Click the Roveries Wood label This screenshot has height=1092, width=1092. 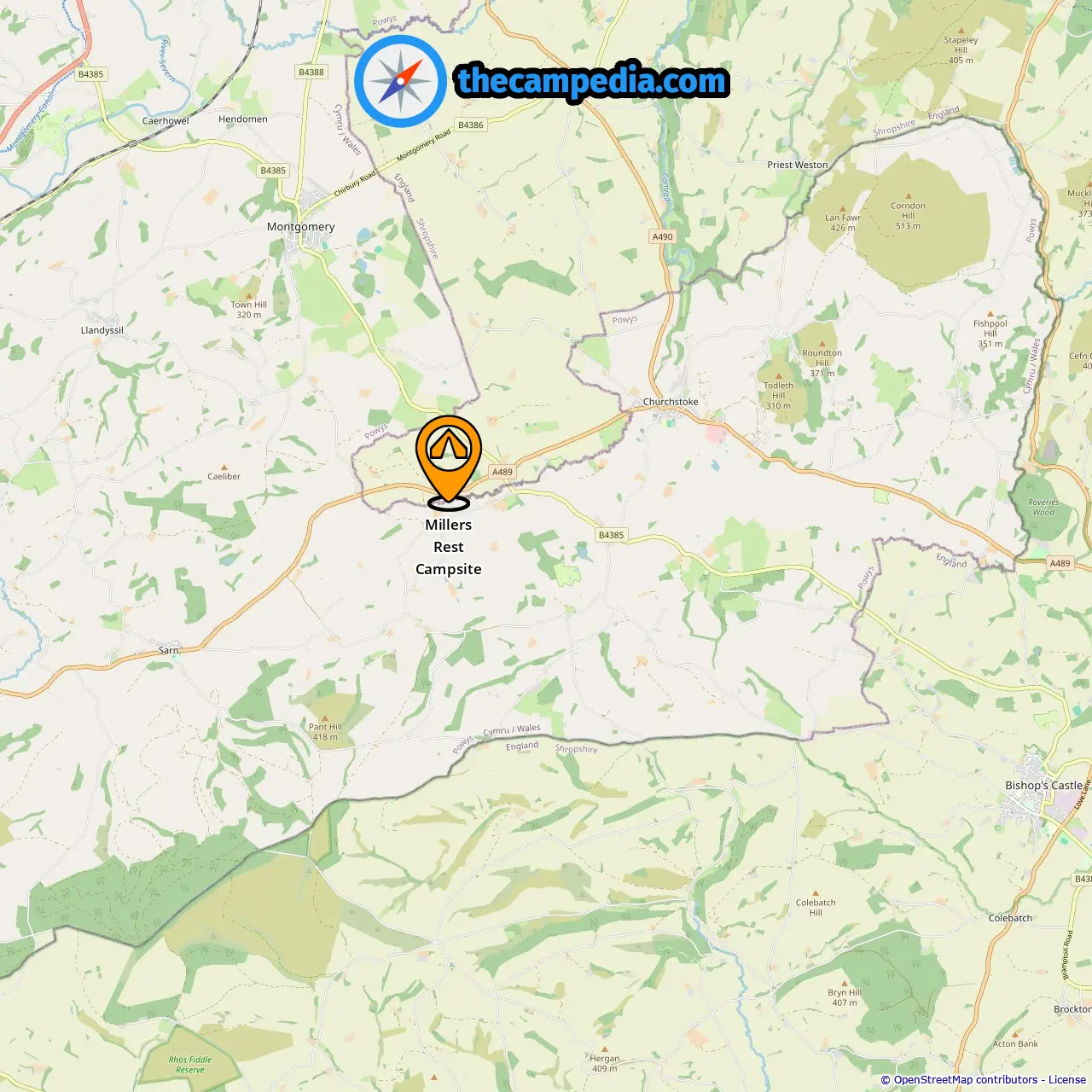point(1043,507)
